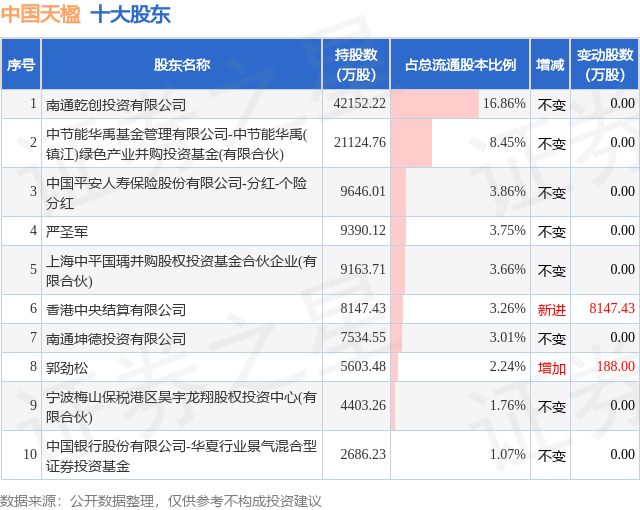Click holdings value 7534.55
Viewport: 640px width, 510px height.
(x=363, y=337)
